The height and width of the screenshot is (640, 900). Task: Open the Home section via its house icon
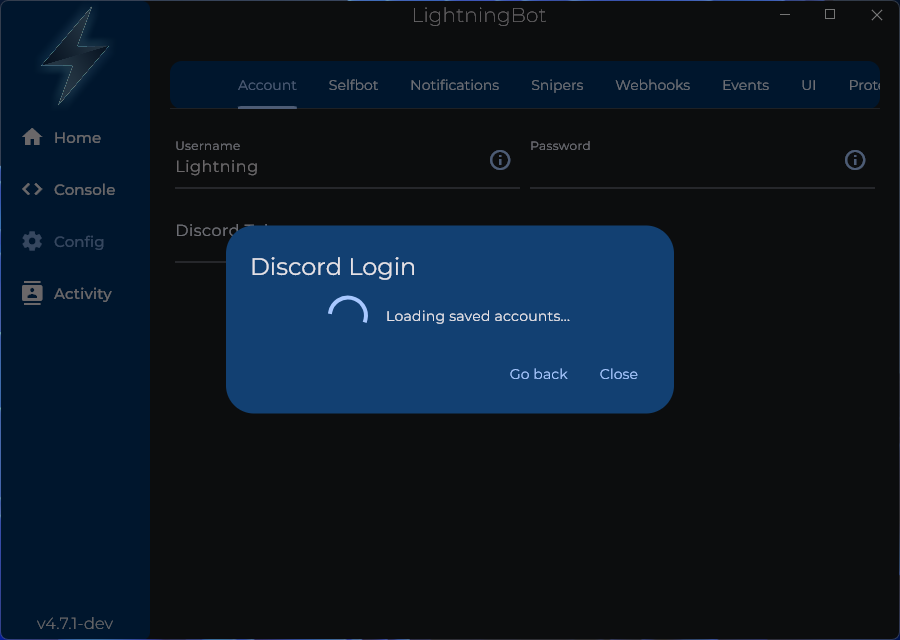pyautogui.click(x=33, y=137)
